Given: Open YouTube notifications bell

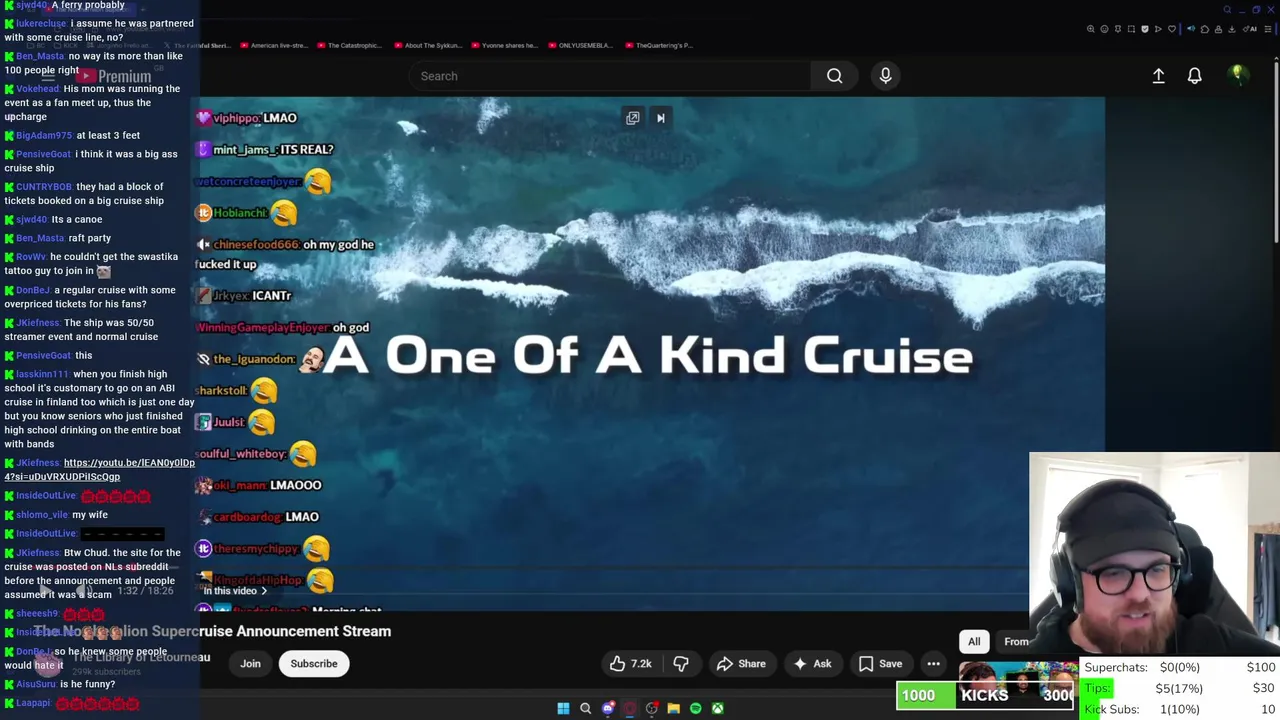Looking at the screenshot, I should pos(1194,76).
